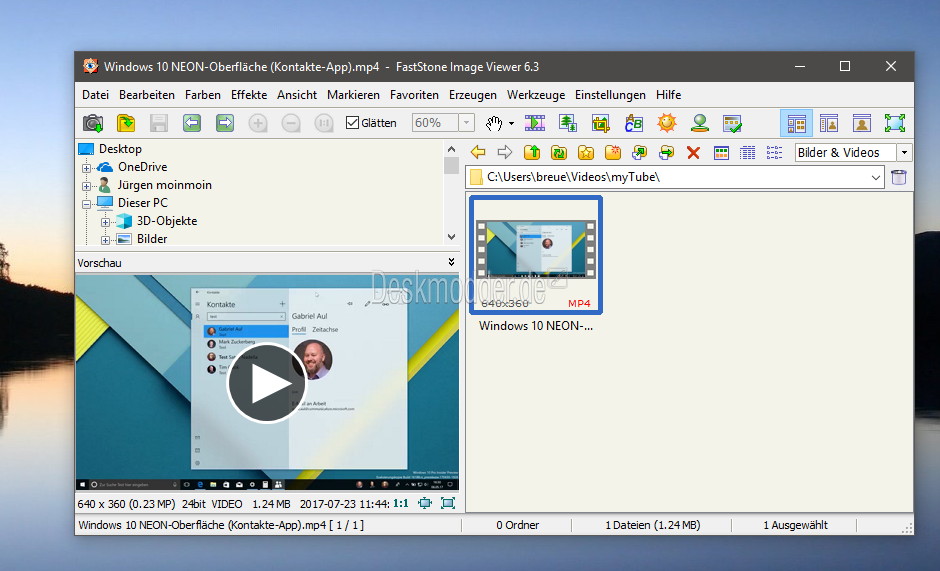Open favorites folder star icon

tap(586, 152)
